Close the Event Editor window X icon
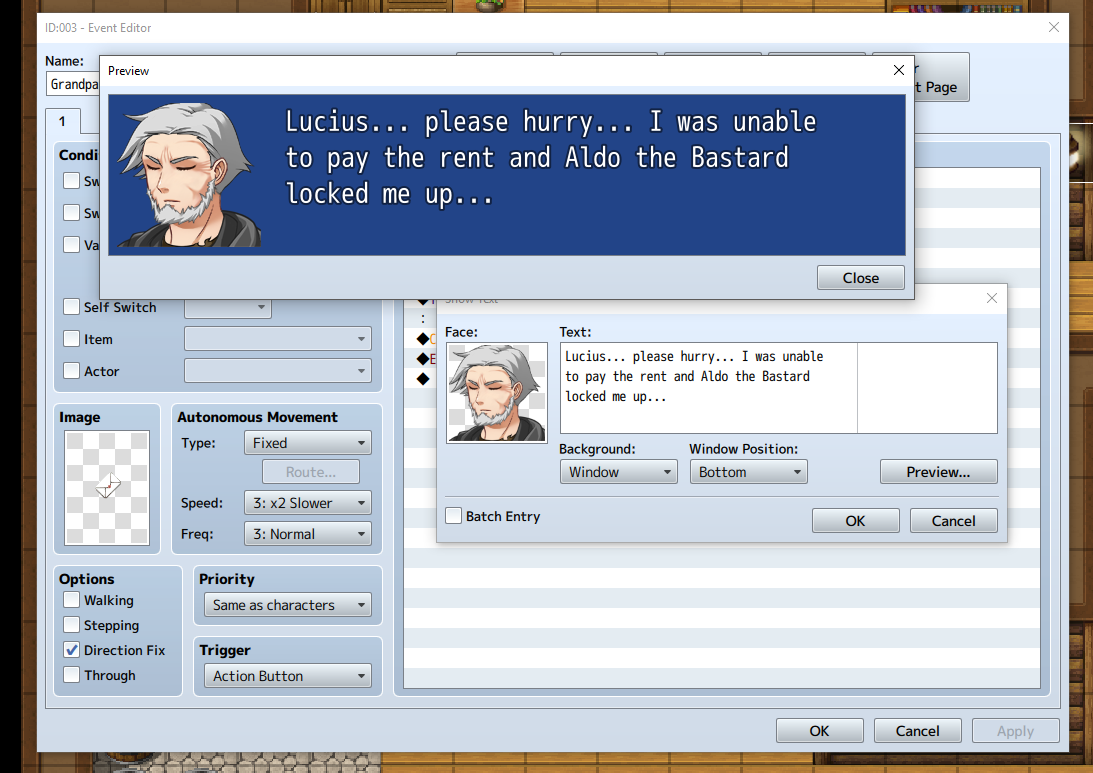The image size is (1093, 773). pos(1053,28)
